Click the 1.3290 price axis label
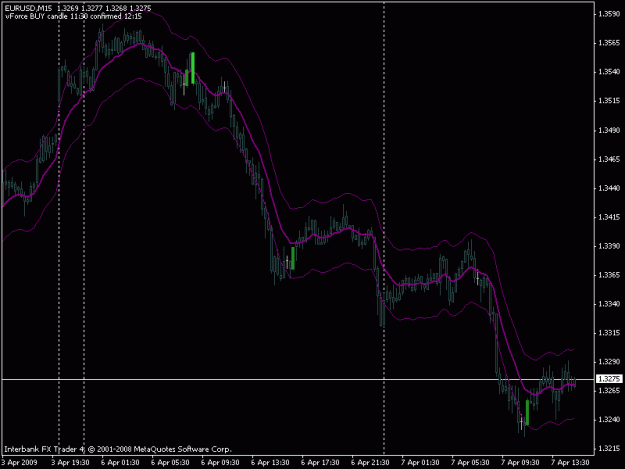 [x=609, y=362]
